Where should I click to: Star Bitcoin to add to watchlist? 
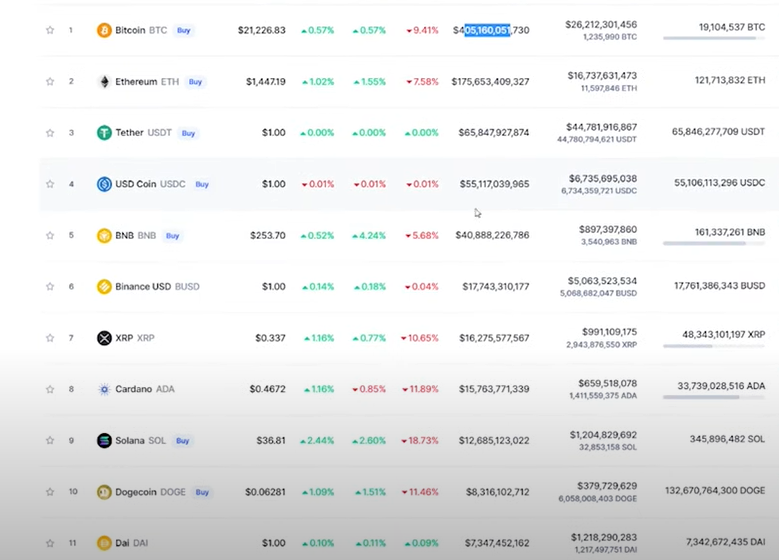(50, 30)
